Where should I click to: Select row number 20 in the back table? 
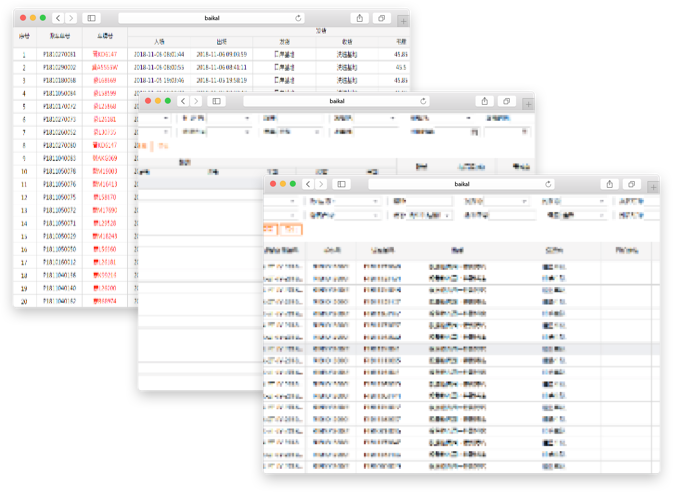point(23,301)
